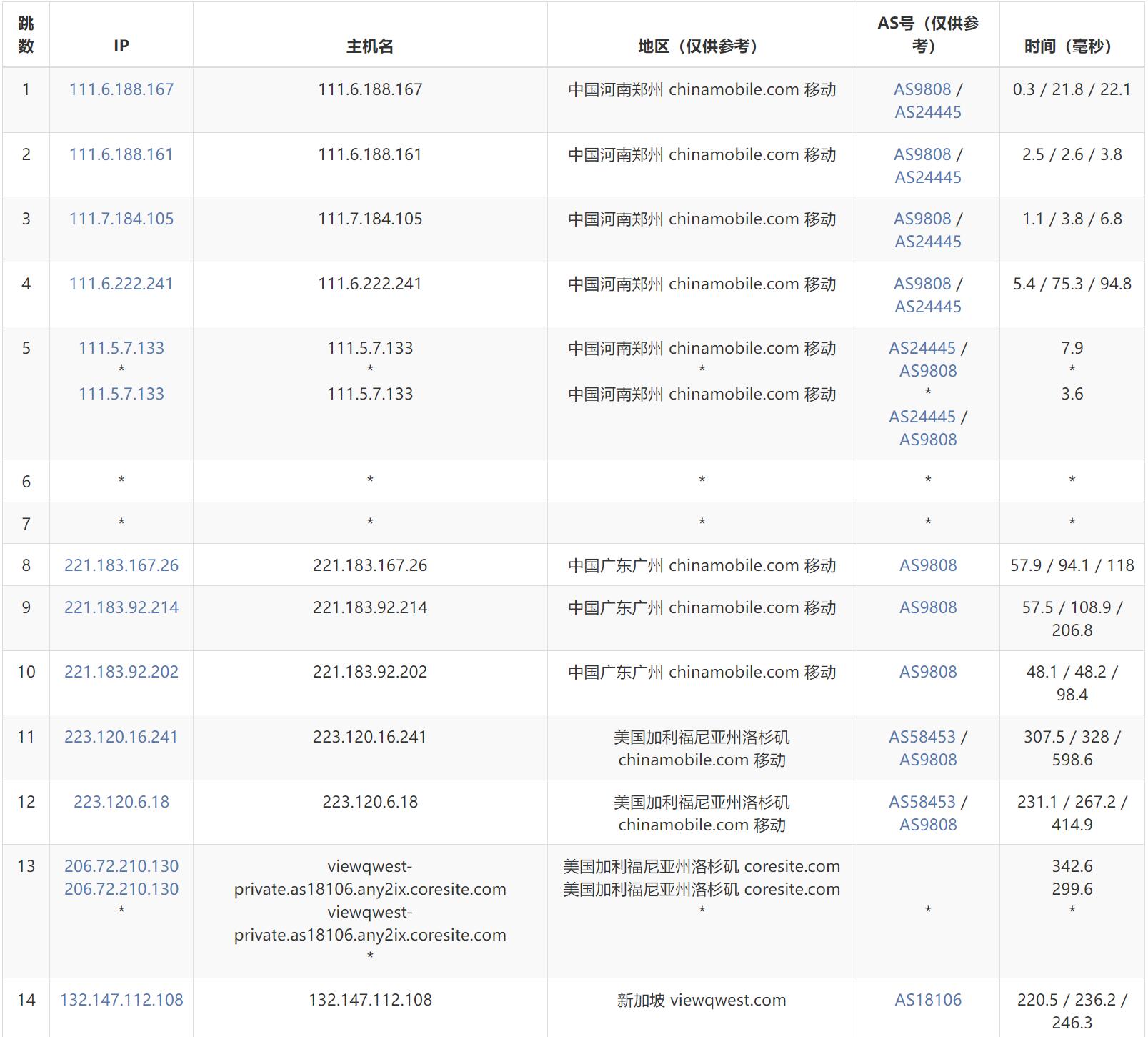Click IP link 111.6.188.161
The height and width of the screenshot is (1037, 1148).
tap(121, 154)
